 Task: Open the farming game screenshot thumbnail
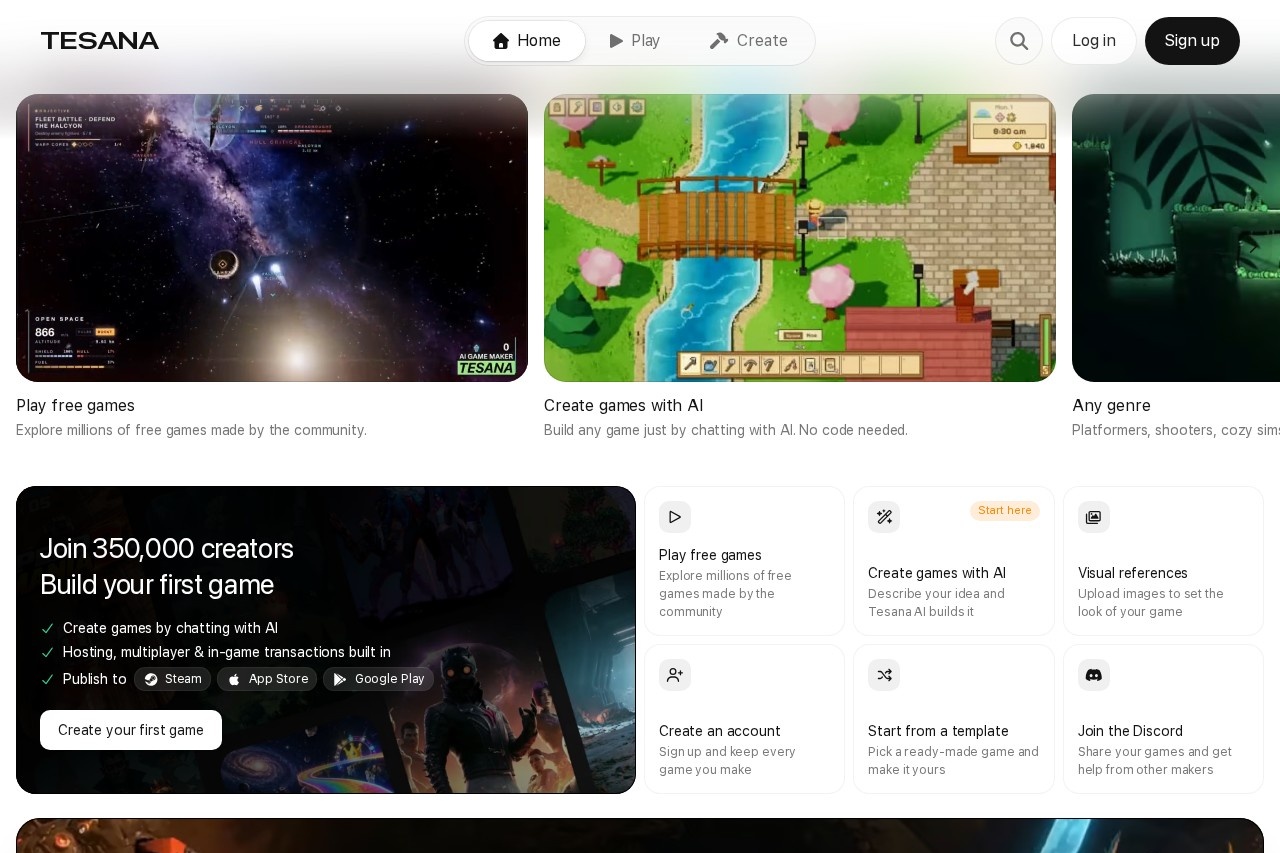pos(800,238)
